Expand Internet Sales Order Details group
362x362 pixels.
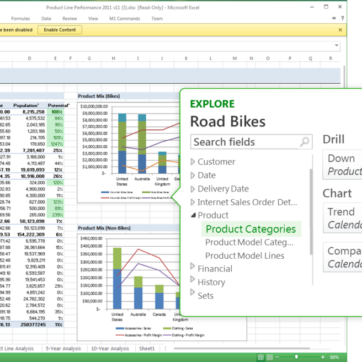[193, 202]
